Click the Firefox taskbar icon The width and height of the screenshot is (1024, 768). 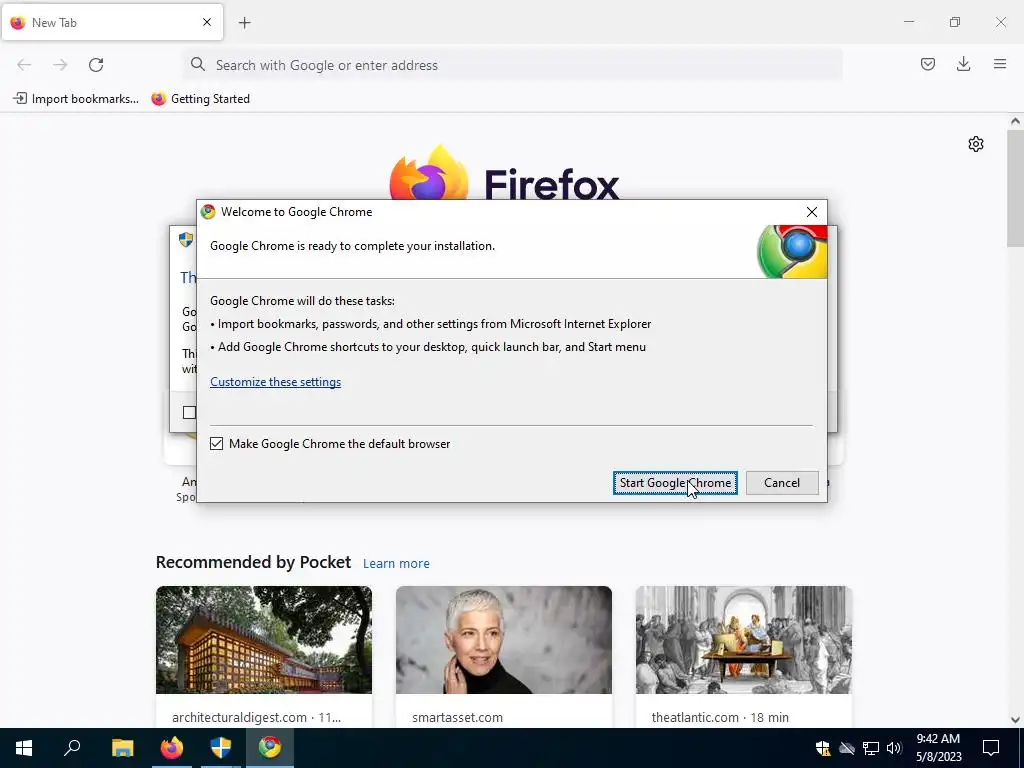click(172, 748)
